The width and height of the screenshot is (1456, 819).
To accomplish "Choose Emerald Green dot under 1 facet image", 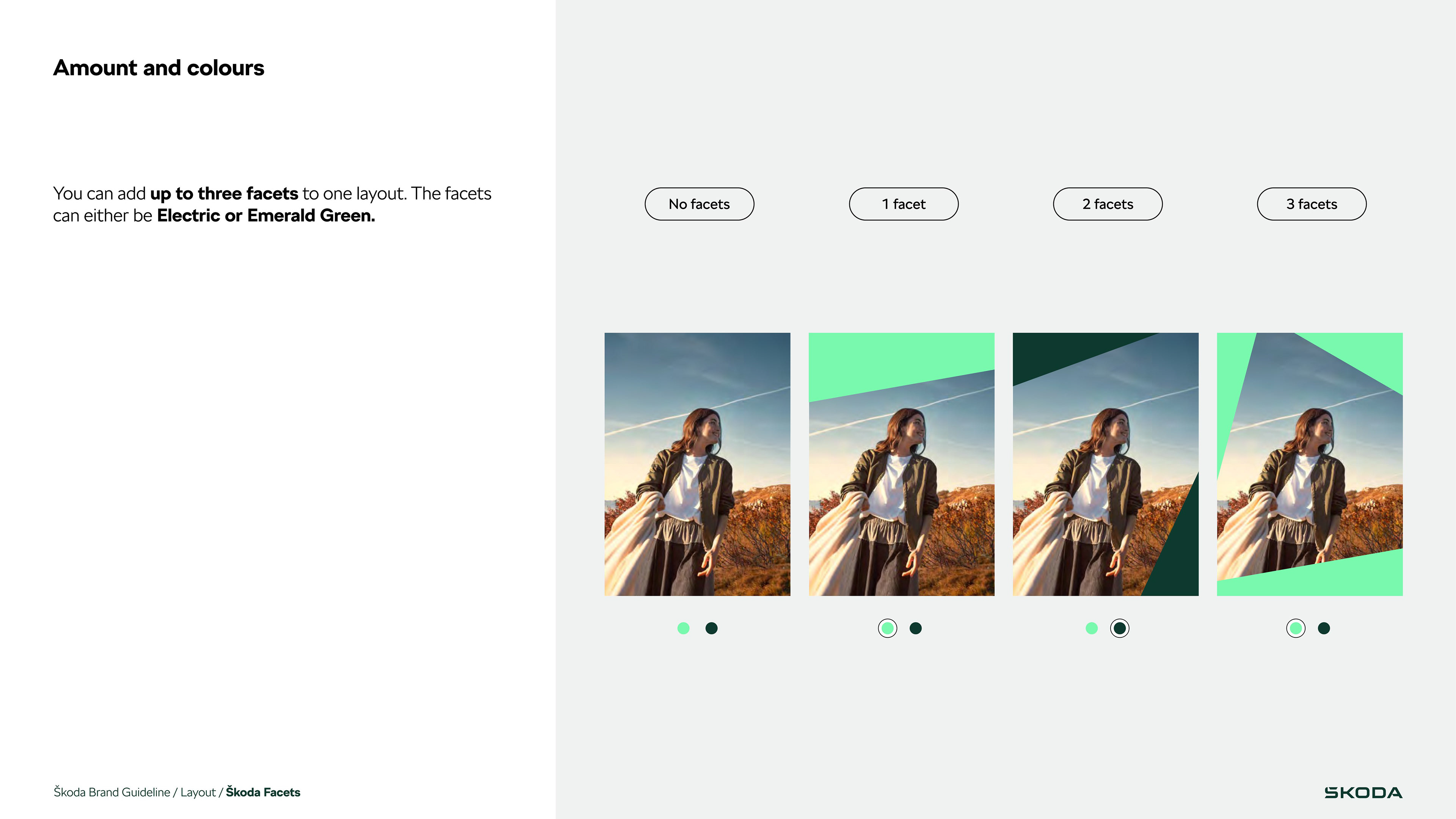I will click(x=916, y=628).
